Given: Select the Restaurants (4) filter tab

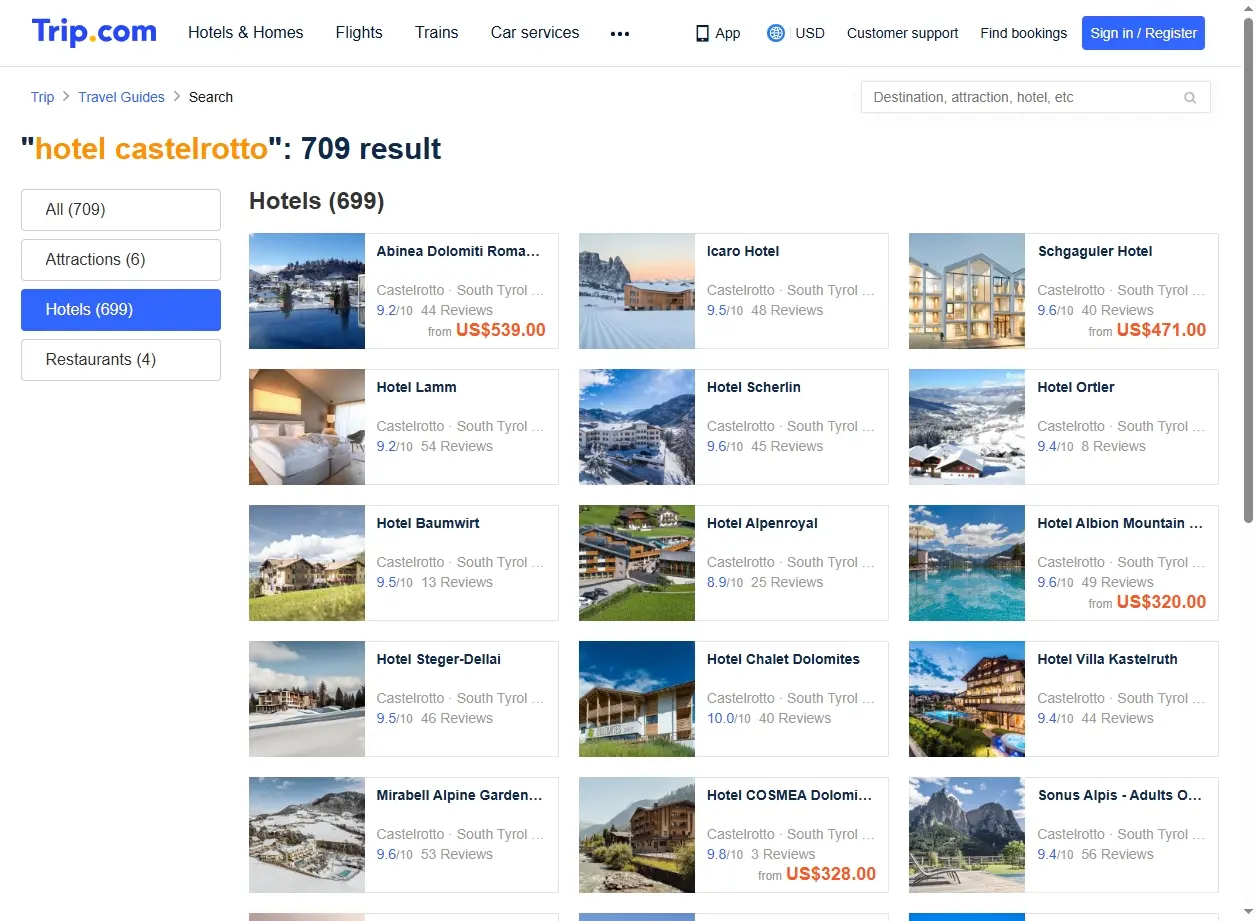Looking at the screenshot, I should 121,360.
